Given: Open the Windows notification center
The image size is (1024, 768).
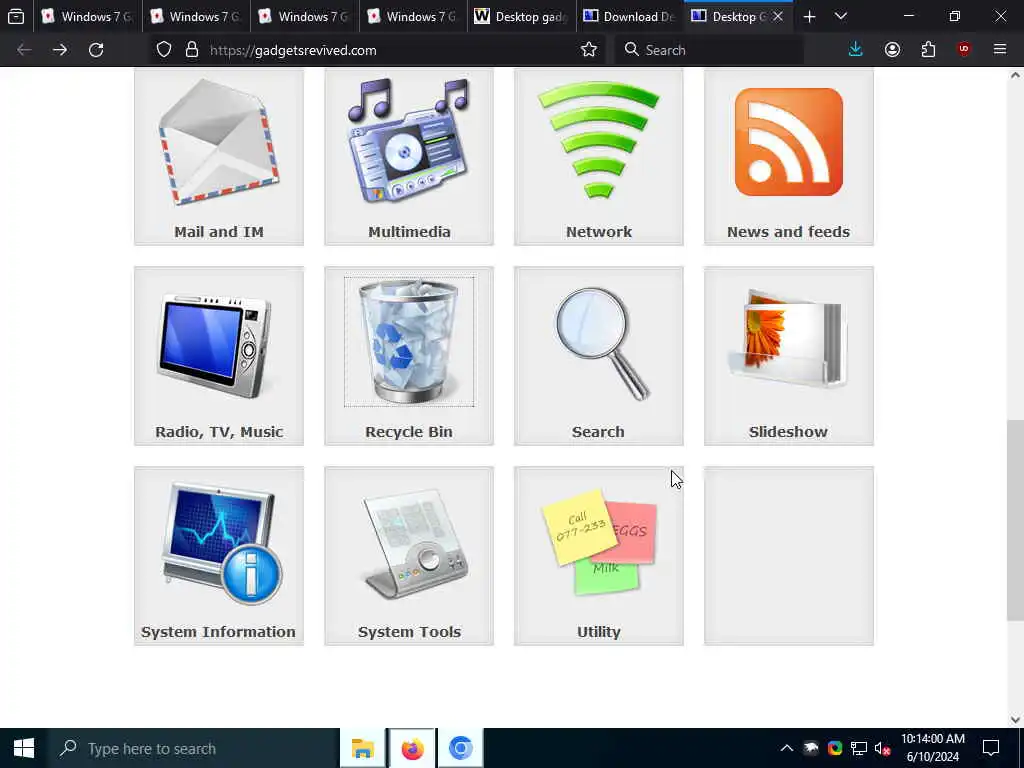Looking at the screenshot, I should pyautogui.click(x=991, y=748).
